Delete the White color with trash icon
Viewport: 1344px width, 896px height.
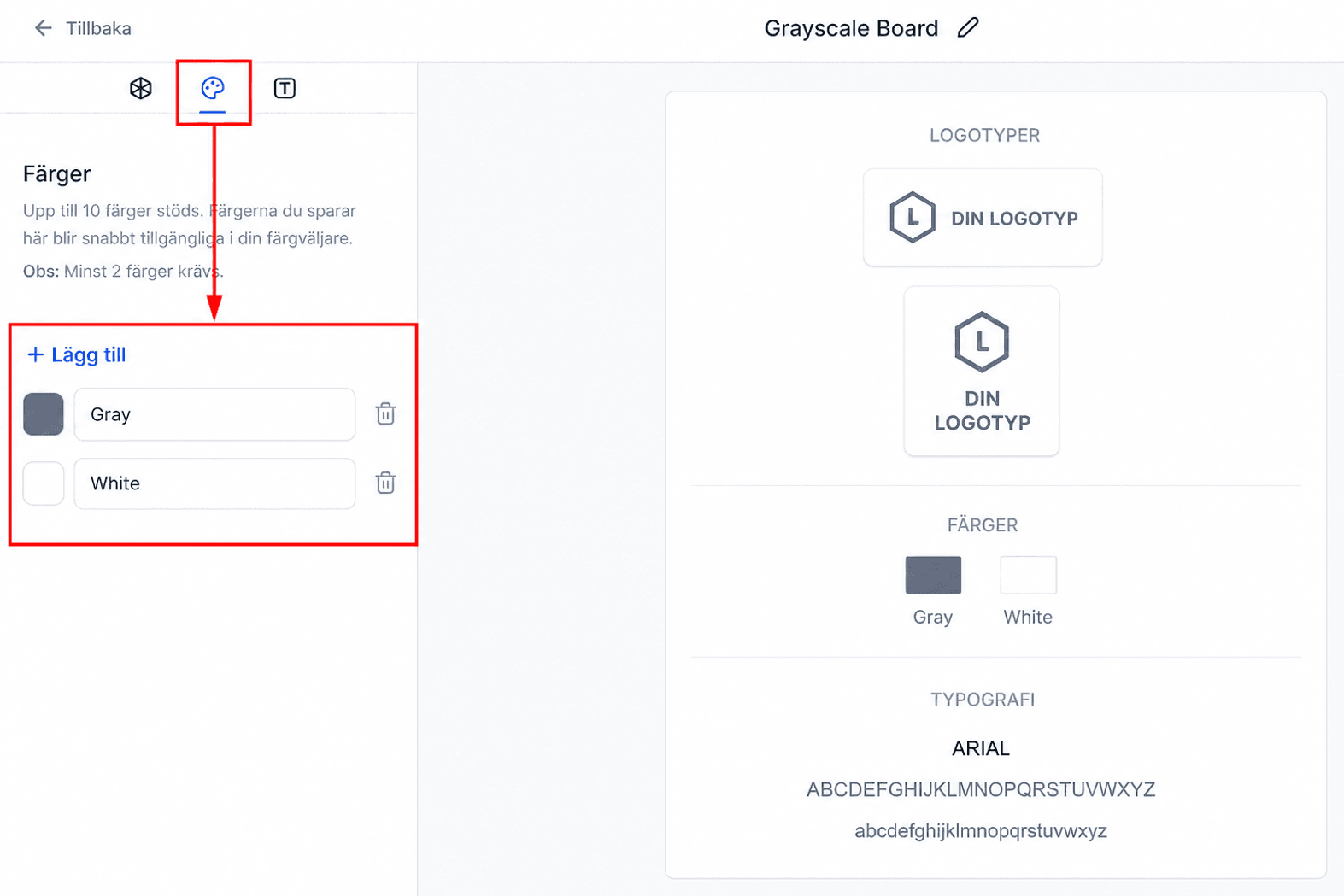click(x=385, y=483)
